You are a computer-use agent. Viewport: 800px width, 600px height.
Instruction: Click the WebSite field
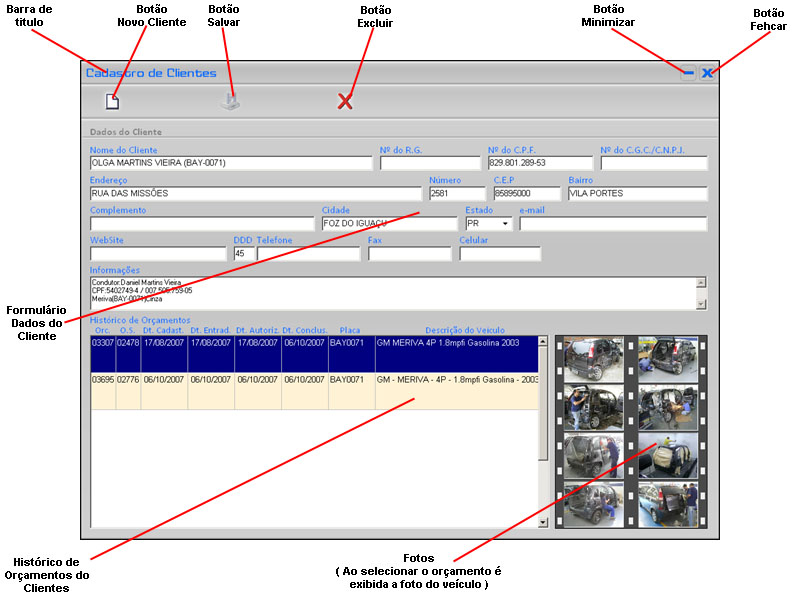158,254
